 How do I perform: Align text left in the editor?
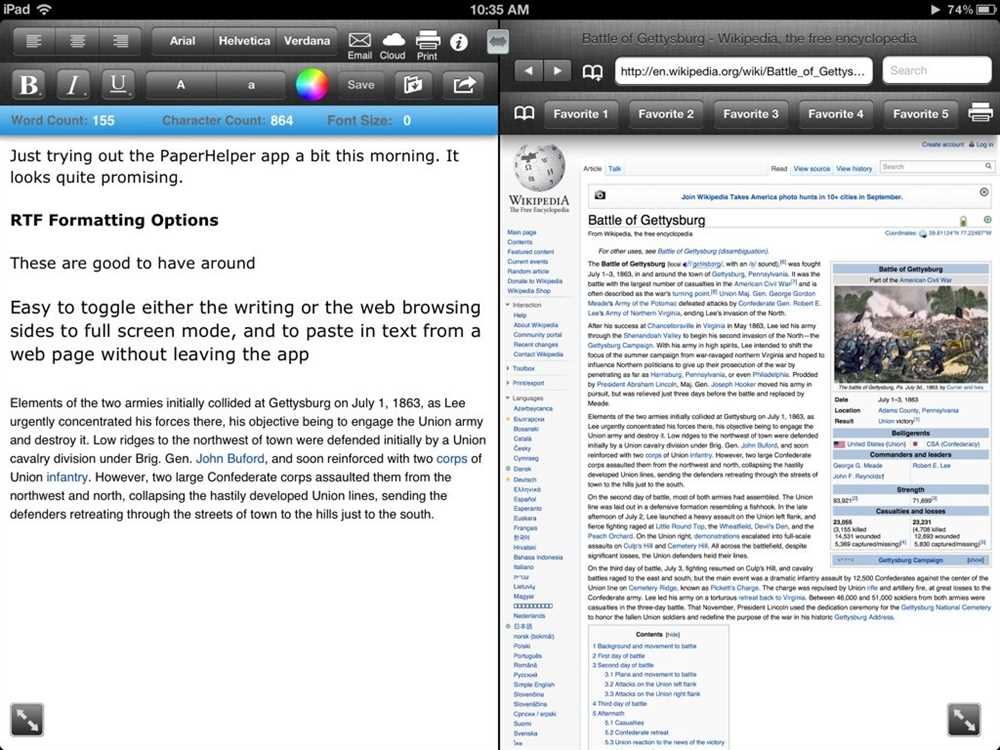34,41
